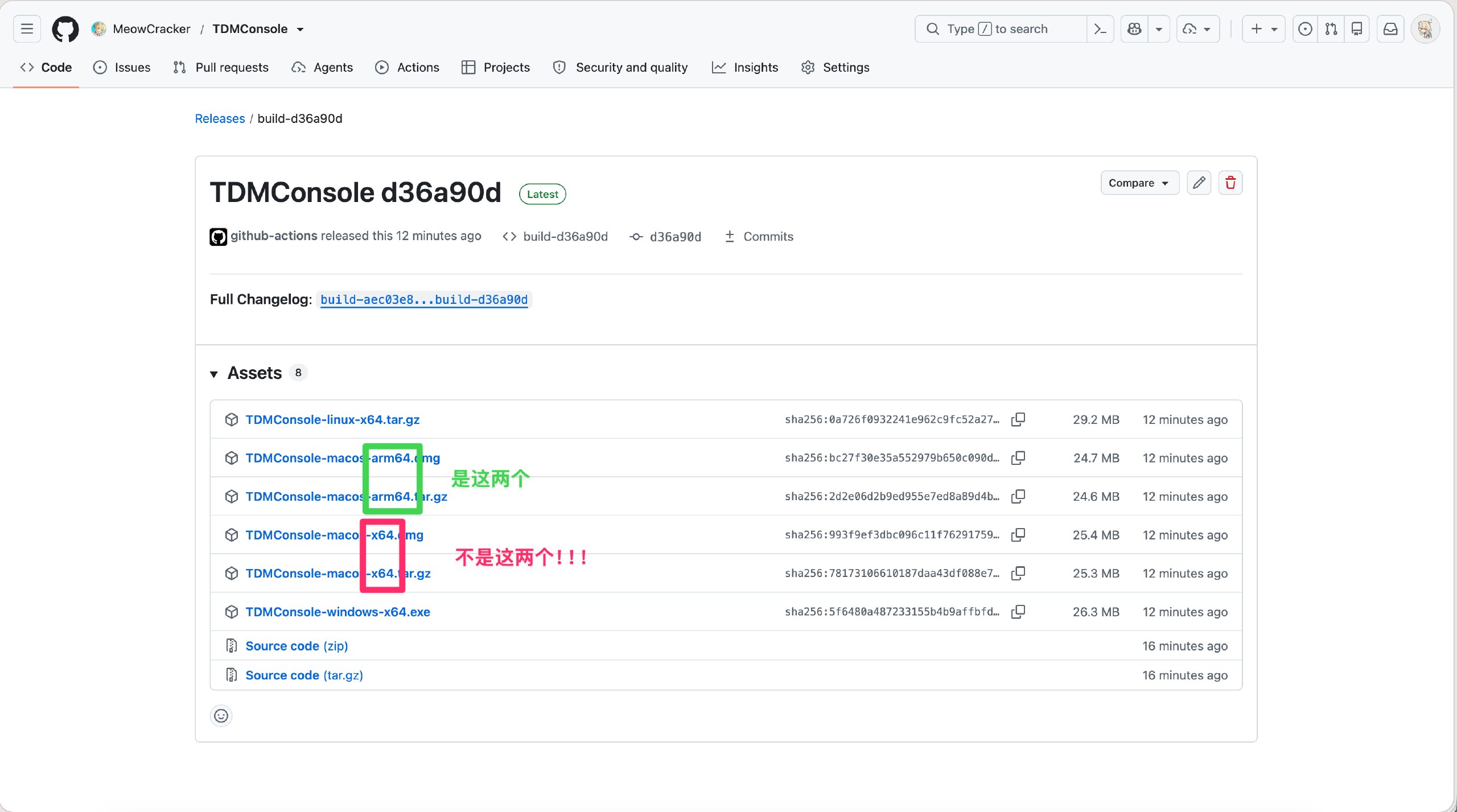Focus the Type / to search field
Viewport: 1457px width, 812px height.
[x=1001, y=29]
